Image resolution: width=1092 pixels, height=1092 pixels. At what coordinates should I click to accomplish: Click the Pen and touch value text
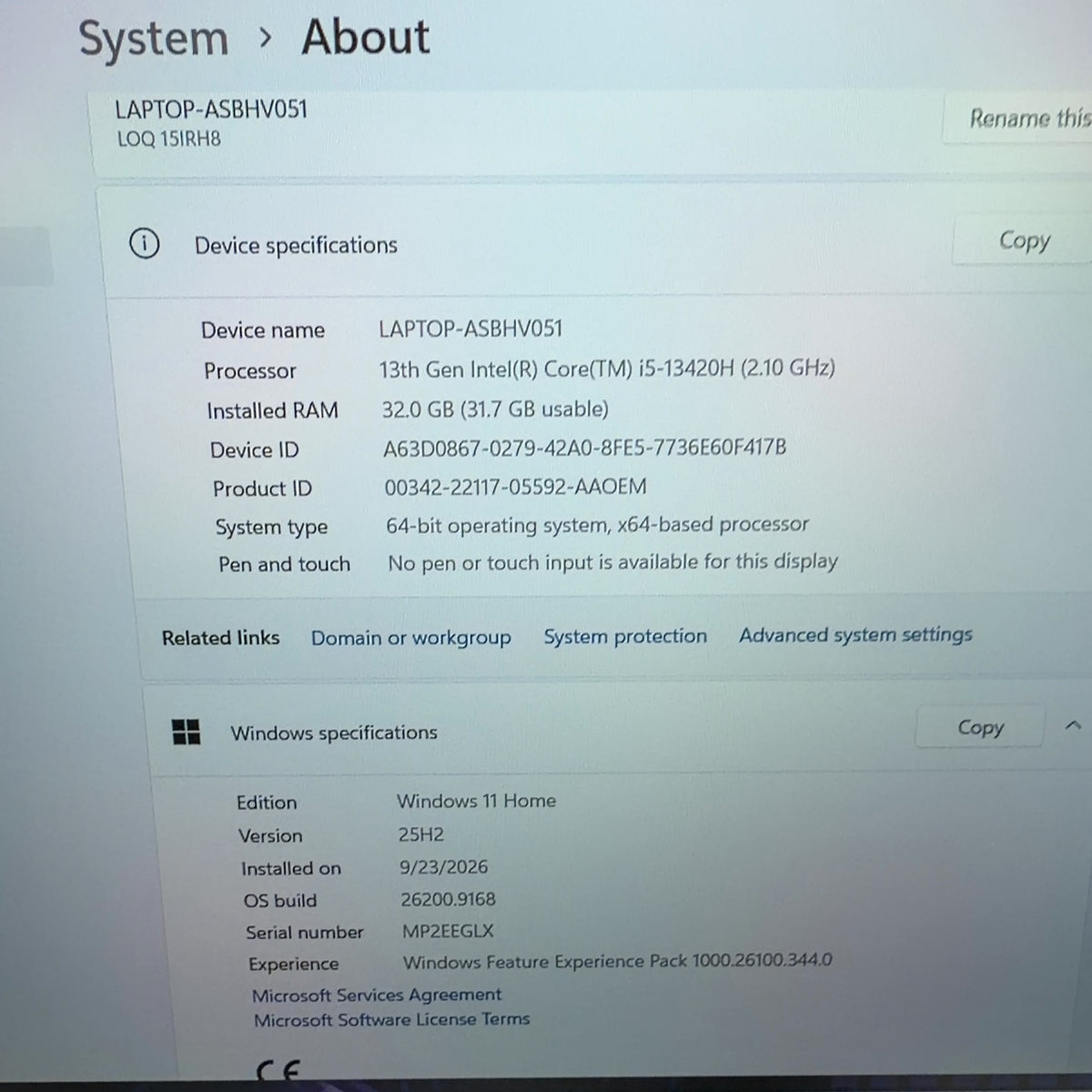click(x=612, y=561)
